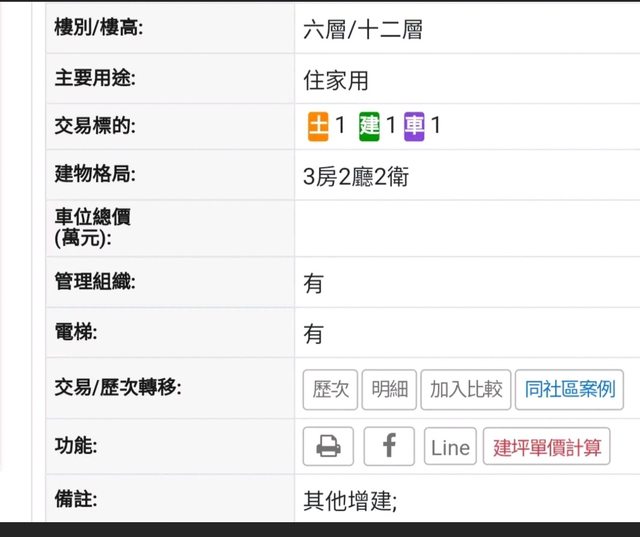
Task: Click the orange 土 land icon
Action: pyautogui.click(x=318, y=126)
